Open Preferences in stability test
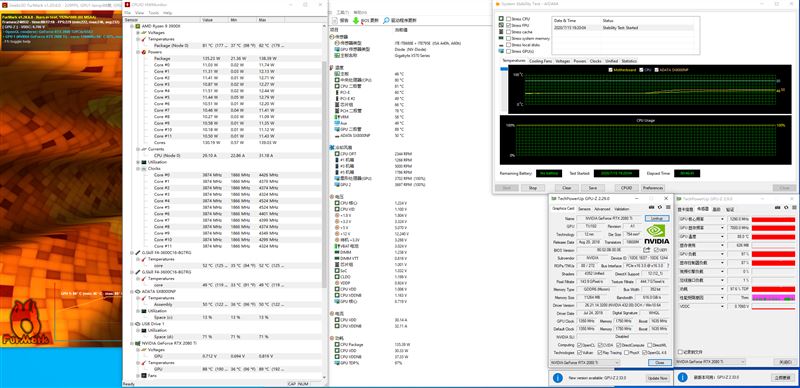Screen dimensions: 800x388 [653, 188]
